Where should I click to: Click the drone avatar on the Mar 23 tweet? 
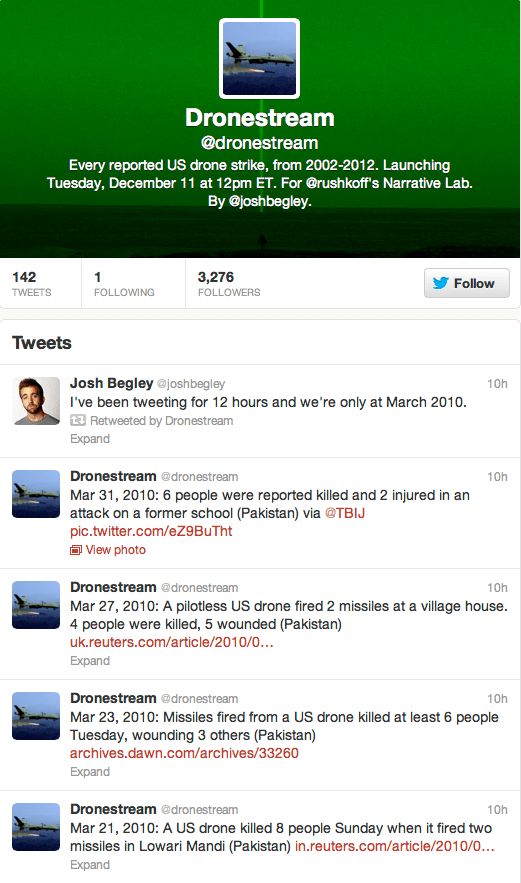(x=36, y=716)
